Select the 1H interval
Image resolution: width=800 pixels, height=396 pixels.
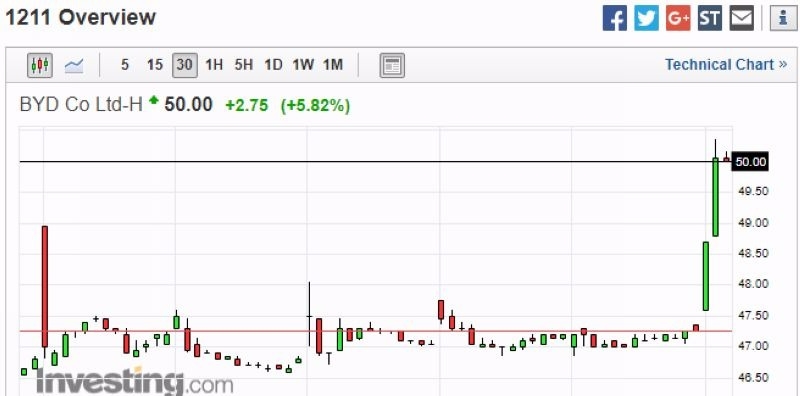(214, 65)
